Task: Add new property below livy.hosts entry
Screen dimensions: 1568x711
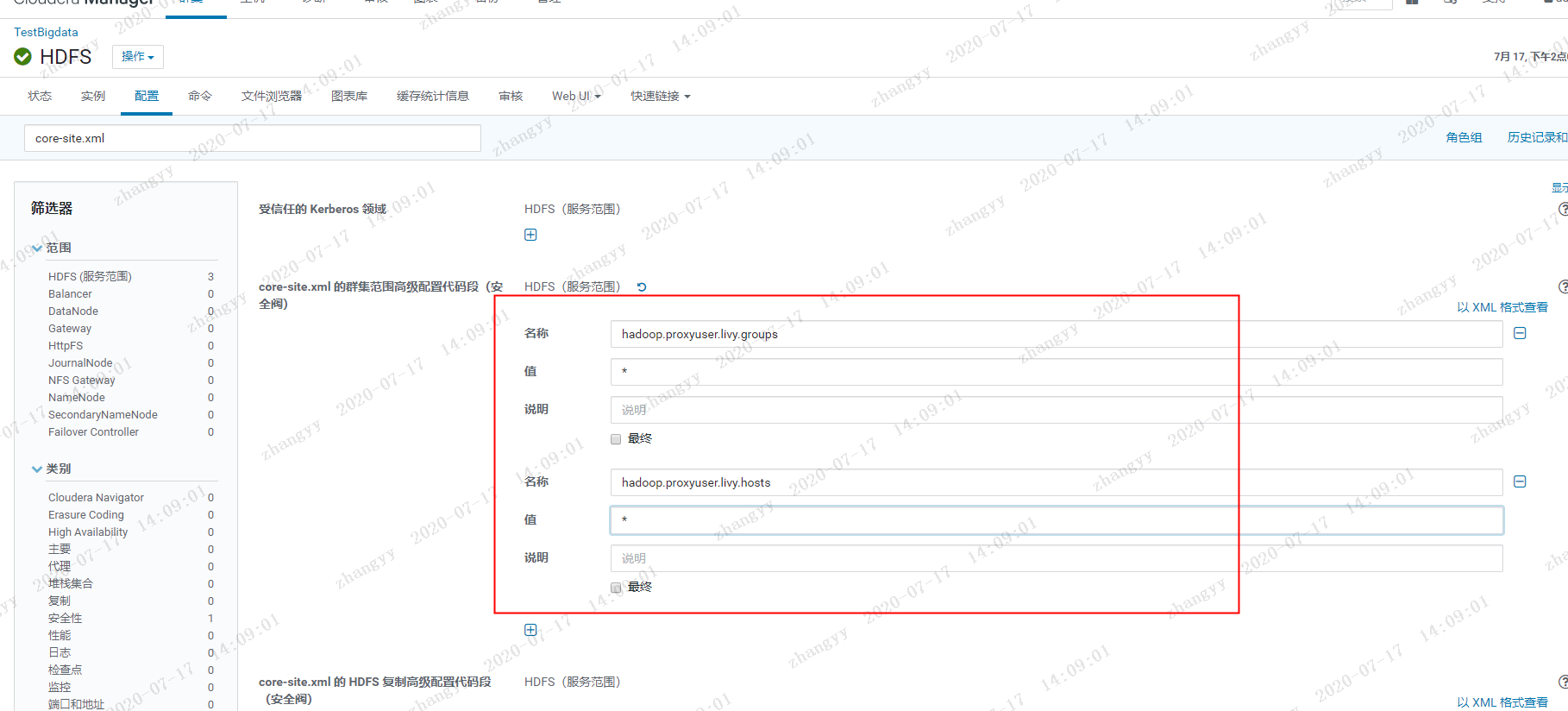Action: pyautogui.click(x=530, y=630)
